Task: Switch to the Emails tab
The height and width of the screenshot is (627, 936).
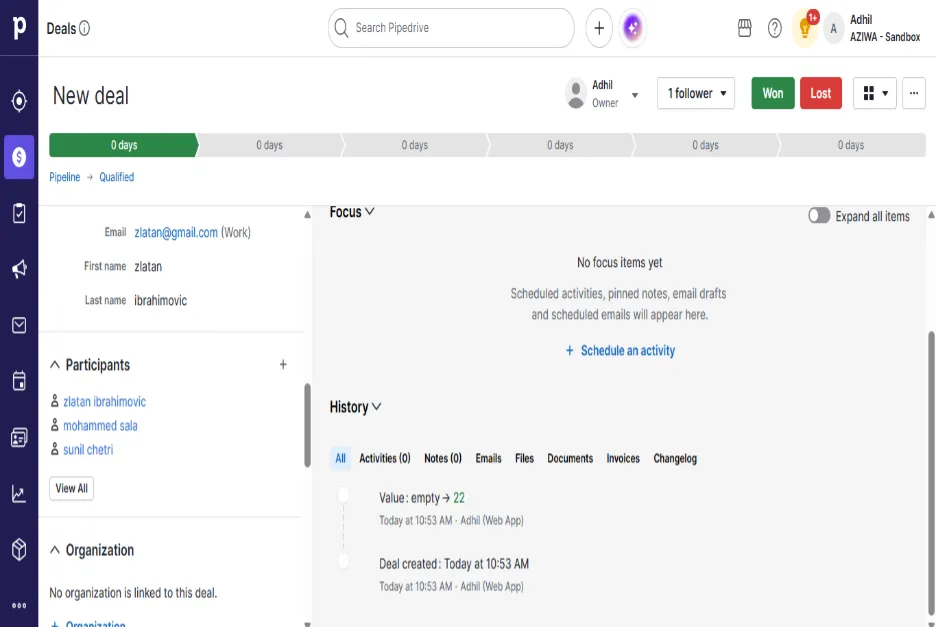Action: click(x=488, y=459)
